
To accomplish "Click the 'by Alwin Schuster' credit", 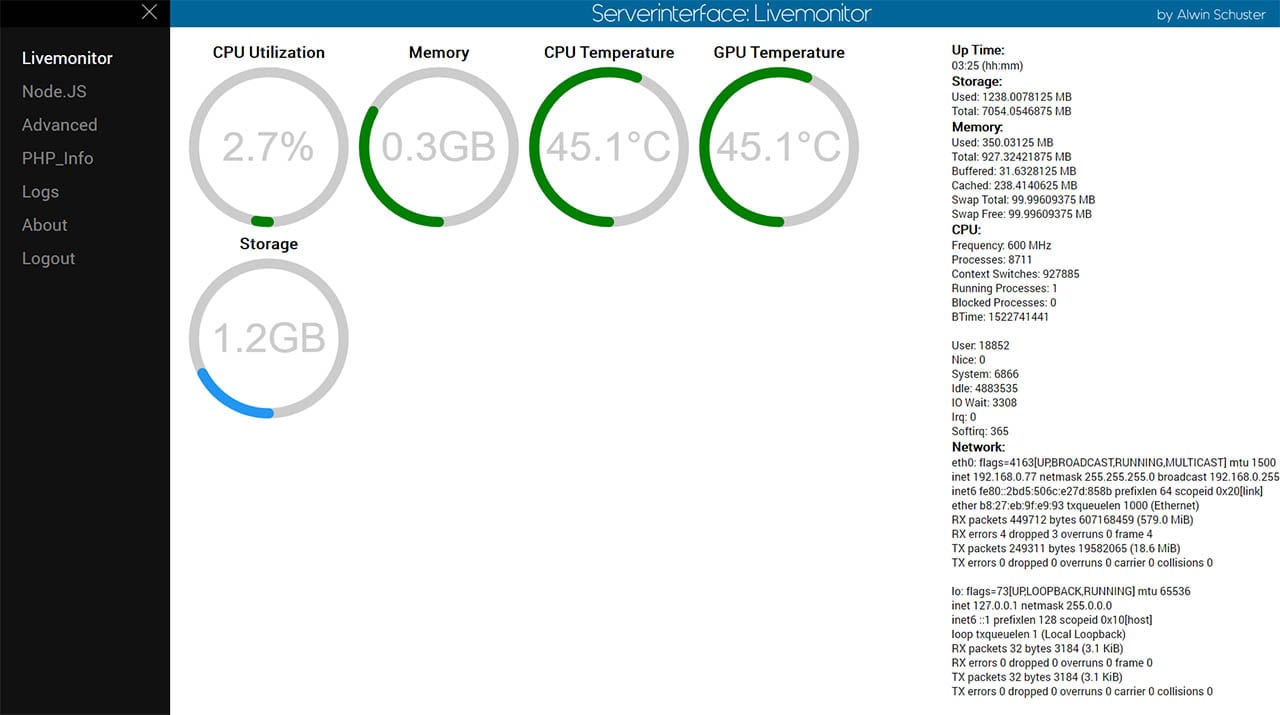I will pos(1211,15).
